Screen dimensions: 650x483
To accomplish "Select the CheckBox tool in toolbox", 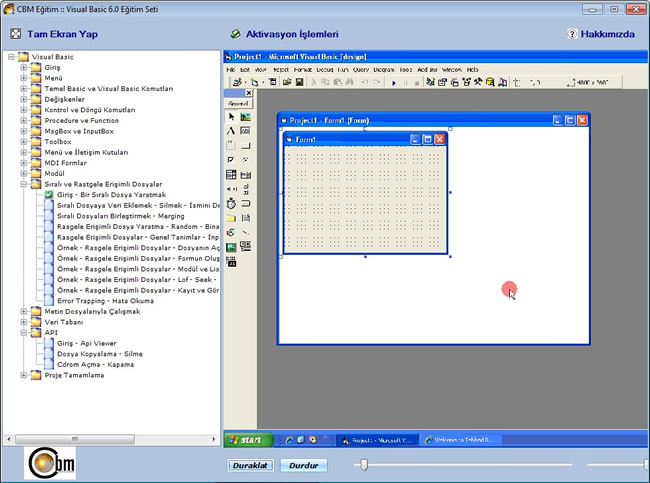I will point(232,160).
